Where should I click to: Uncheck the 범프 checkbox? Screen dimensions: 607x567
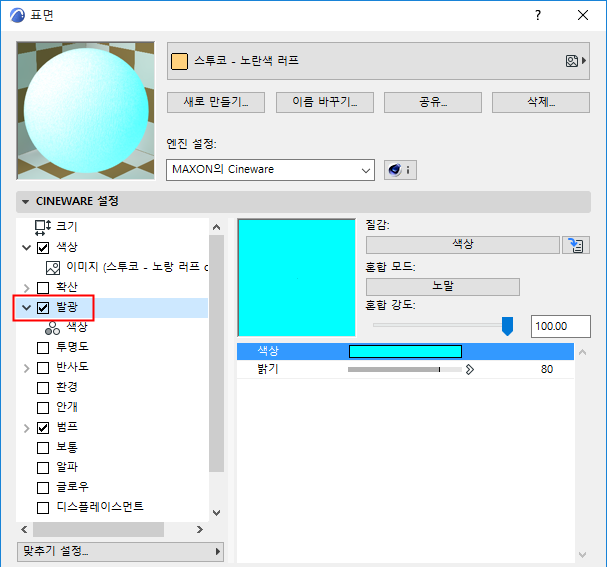(43, 428)
